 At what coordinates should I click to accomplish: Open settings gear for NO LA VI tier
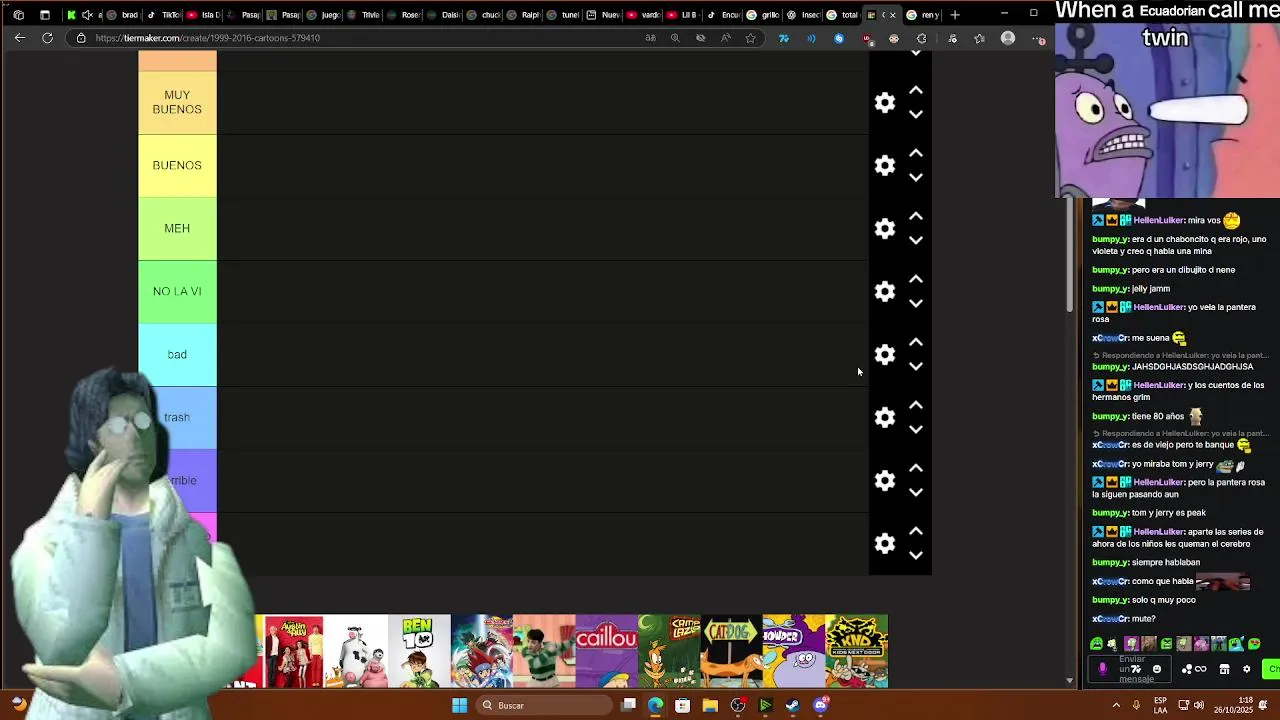(x=885, y=291)
